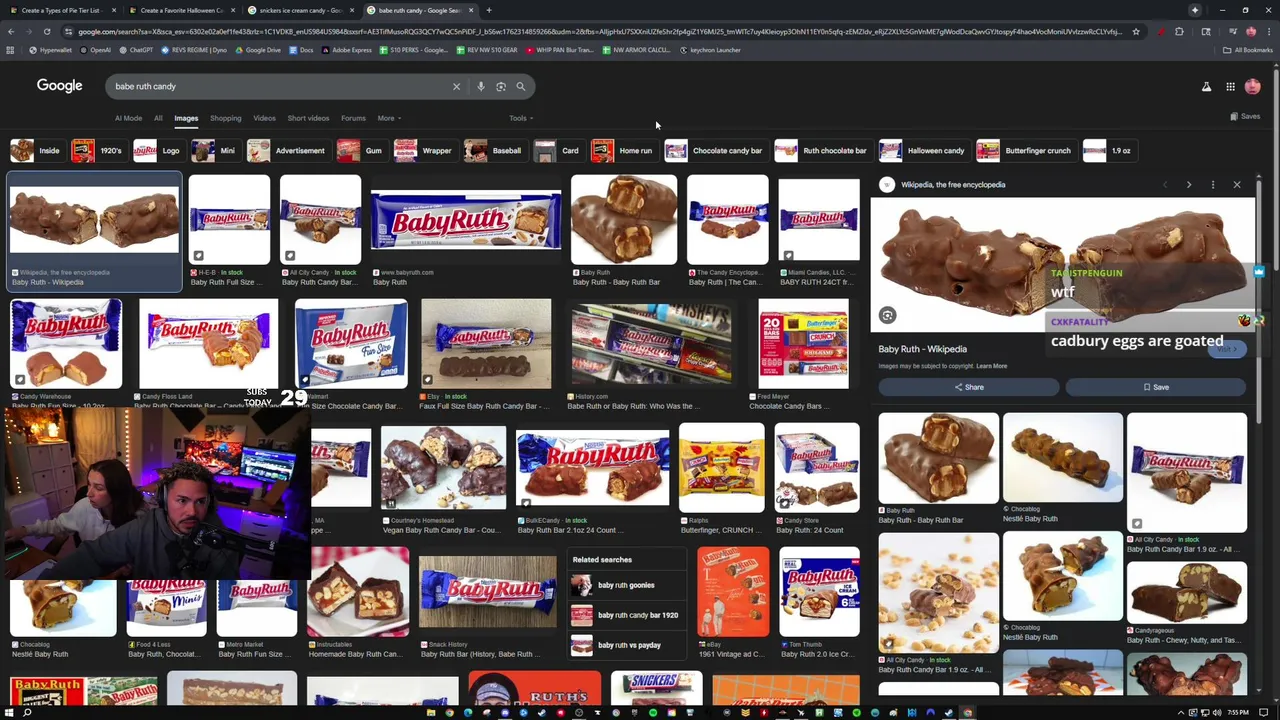Share the Baby Ruth Wikipedia image
The width and height of the screenshot is (1280, 720).
click(x=968, y=387)
